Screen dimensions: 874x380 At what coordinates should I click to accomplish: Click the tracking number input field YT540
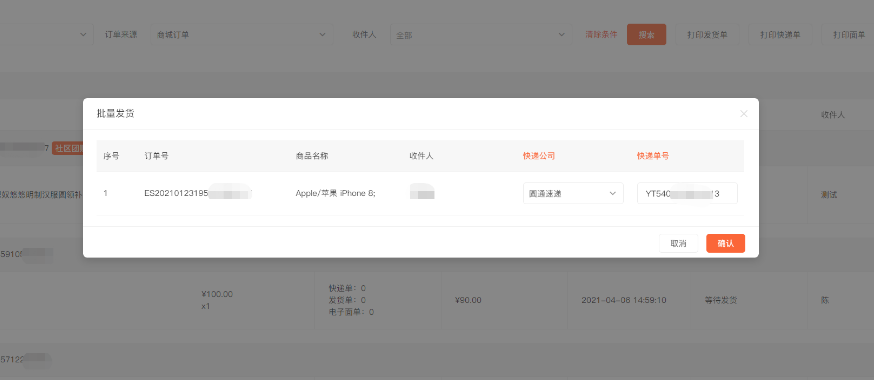tap(687, 193)
